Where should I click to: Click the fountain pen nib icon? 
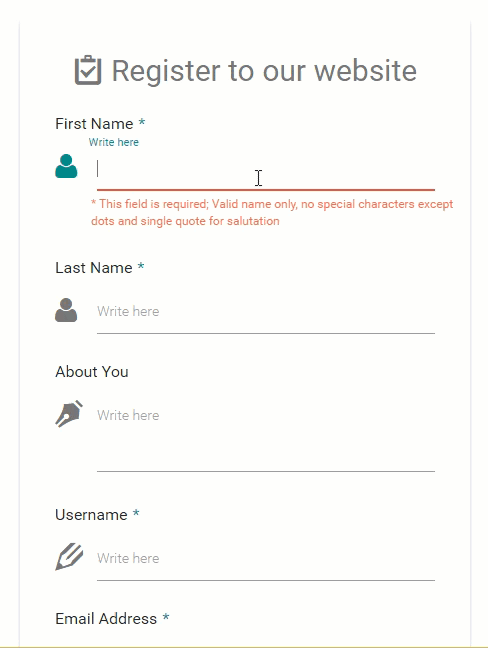point(69,414)
